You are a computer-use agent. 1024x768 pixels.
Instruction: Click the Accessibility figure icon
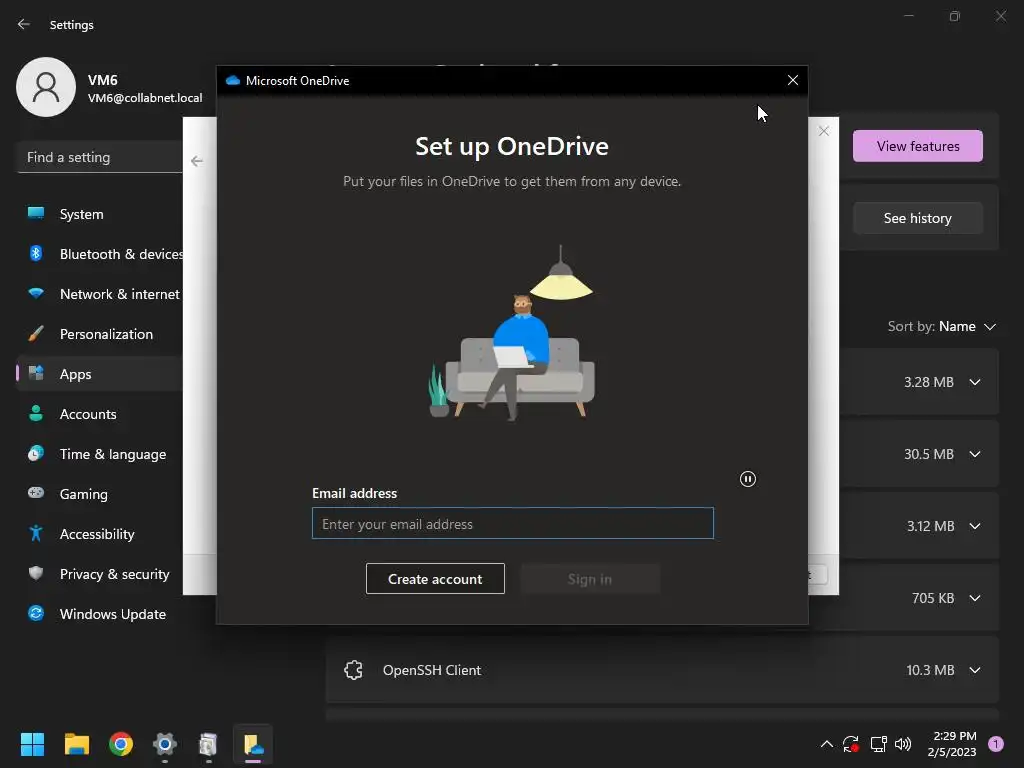point(36,533)
